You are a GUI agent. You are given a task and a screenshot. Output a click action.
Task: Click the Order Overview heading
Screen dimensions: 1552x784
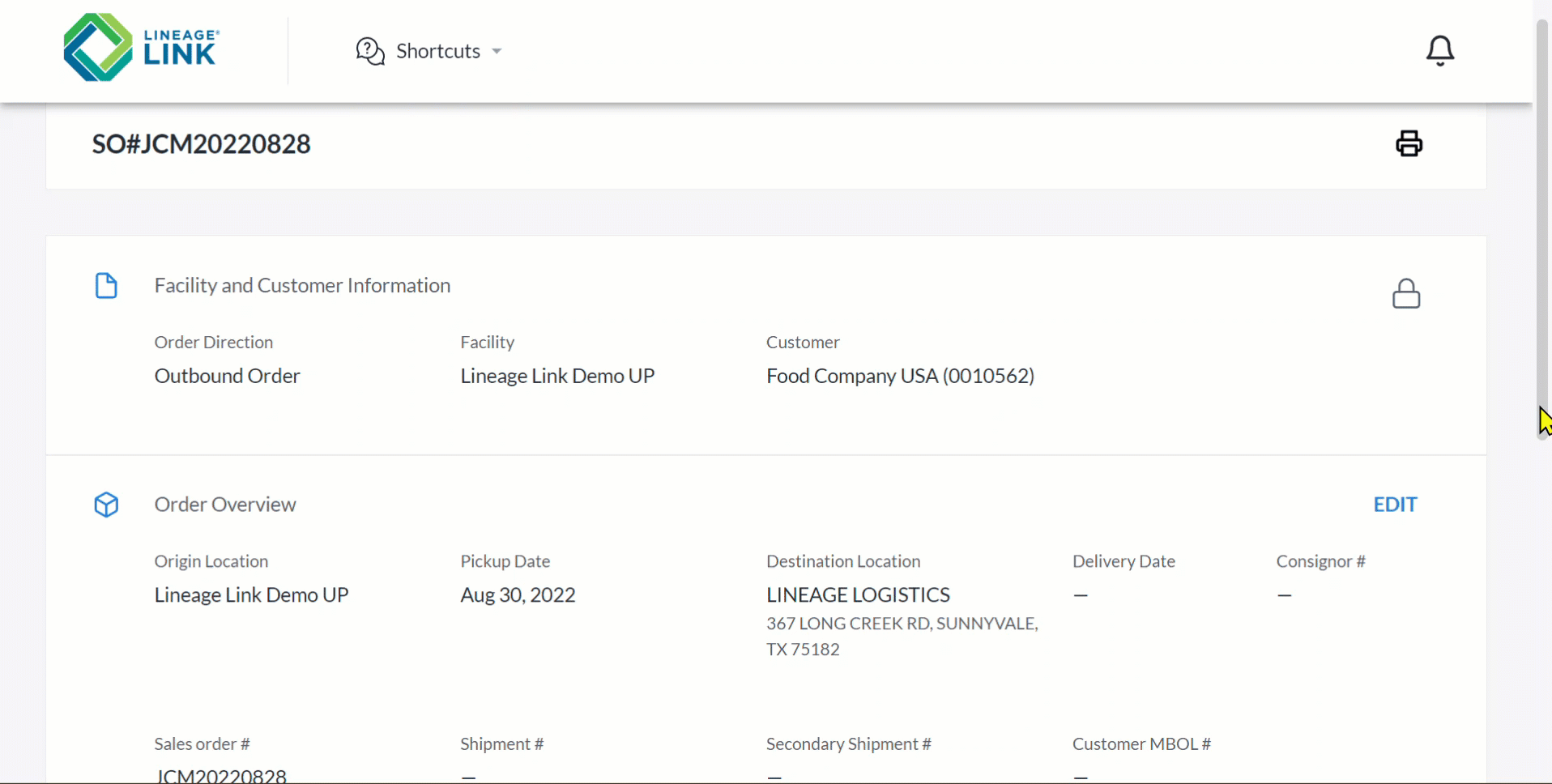(225, 505)
